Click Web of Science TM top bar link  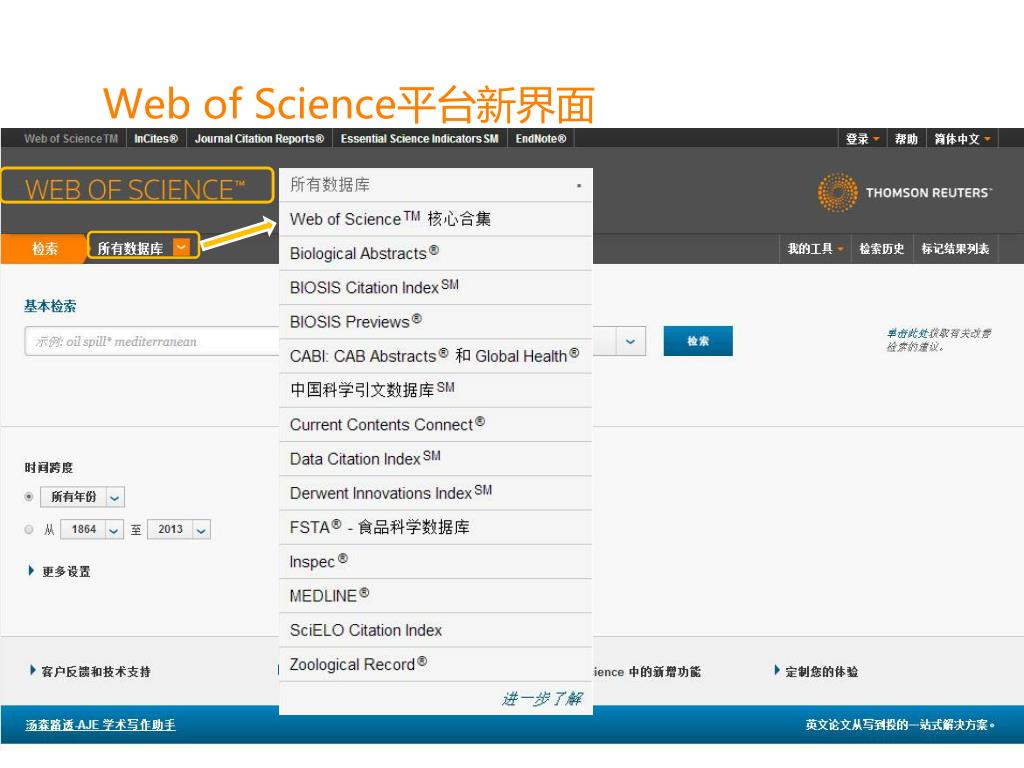71,138
